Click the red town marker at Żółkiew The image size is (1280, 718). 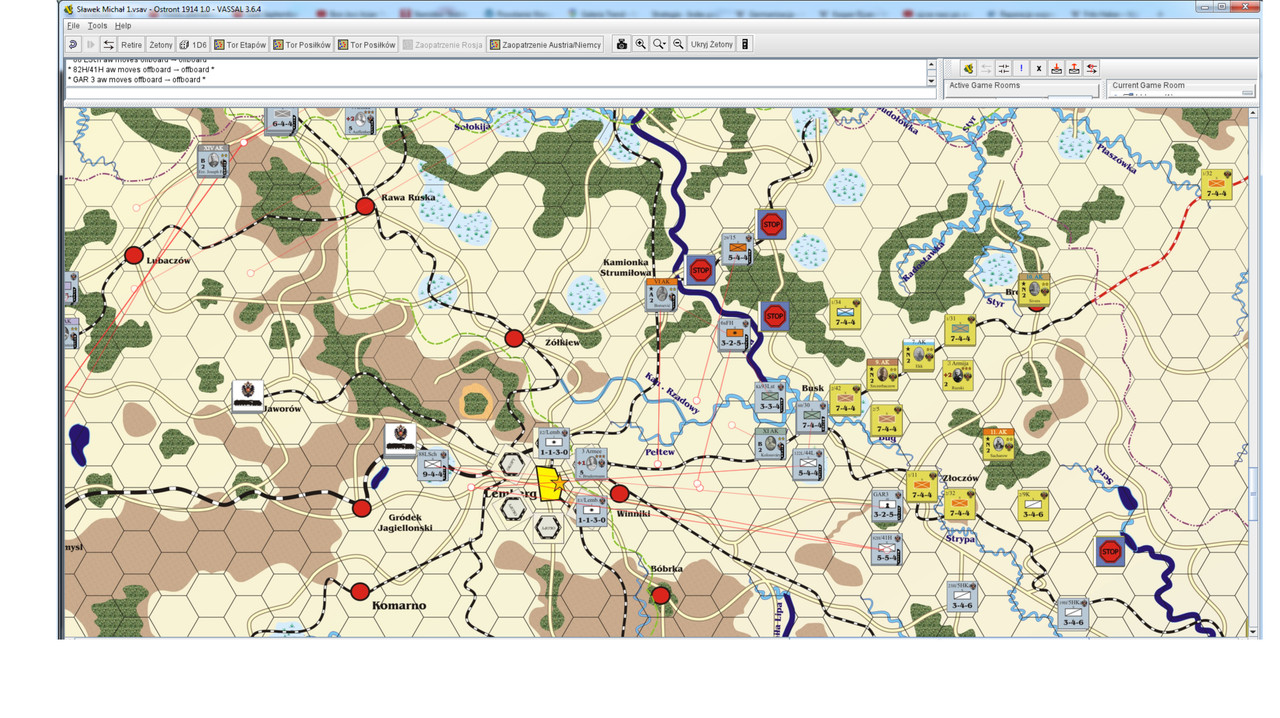tap(514, 339)
